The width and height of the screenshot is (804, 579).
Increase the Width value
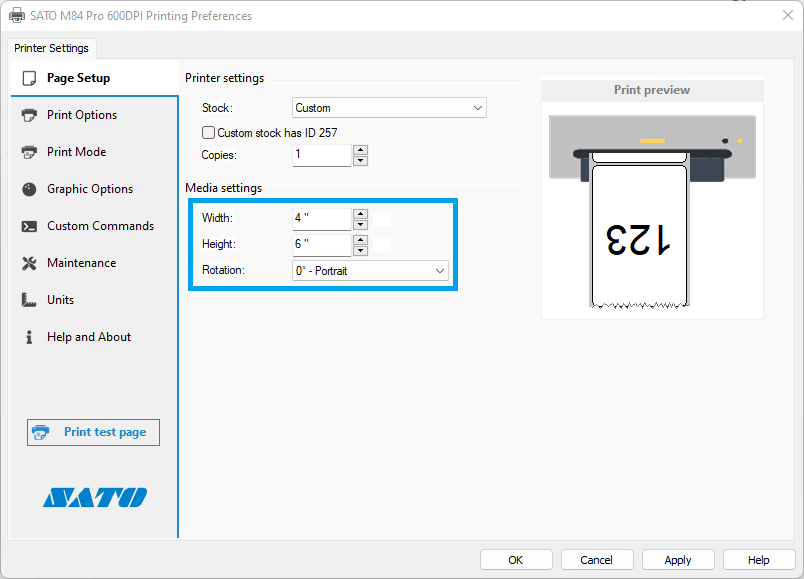coord(360,213)
